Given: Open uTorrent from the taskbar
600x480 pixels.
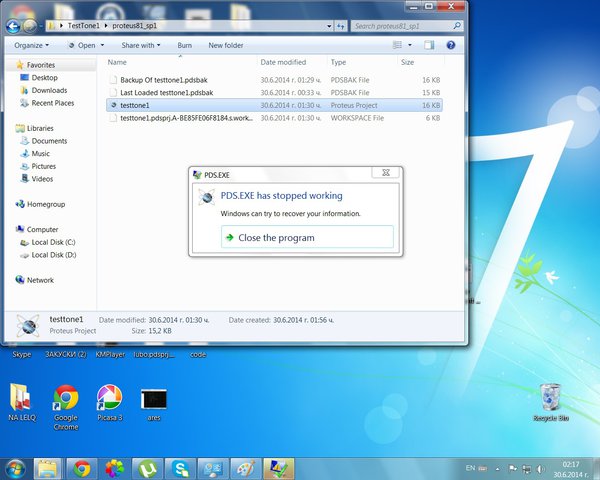Looking at the screenshot, I should (148, 469).
